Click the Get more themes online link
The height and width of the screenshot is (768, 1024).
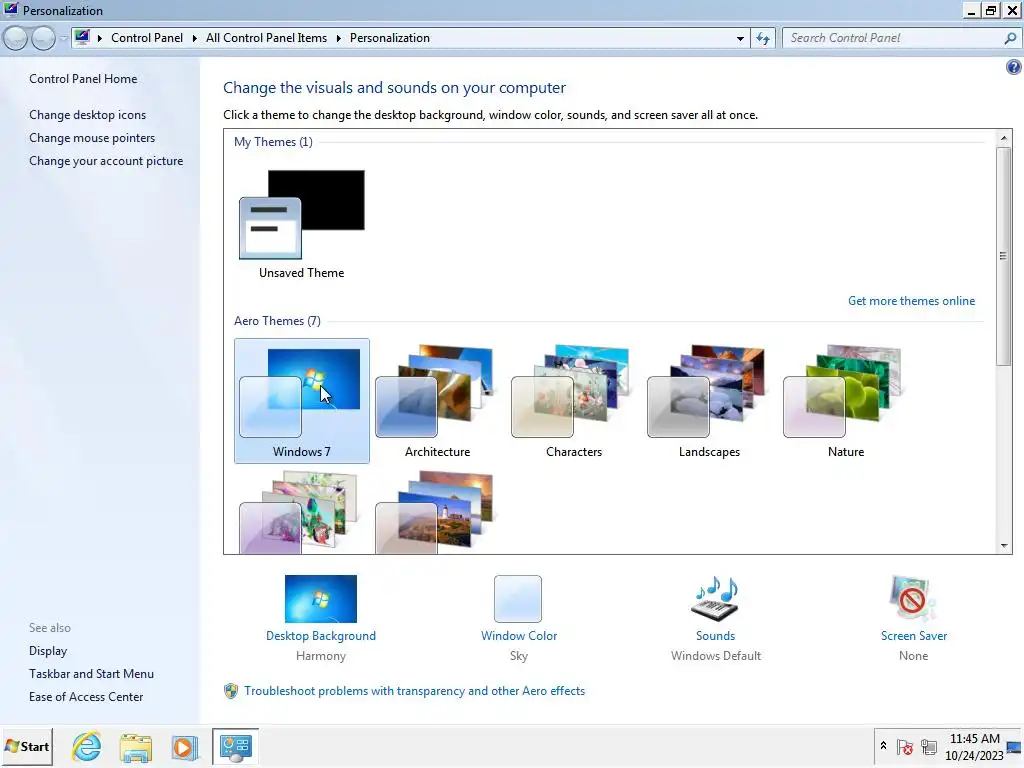tap(911, 301)
